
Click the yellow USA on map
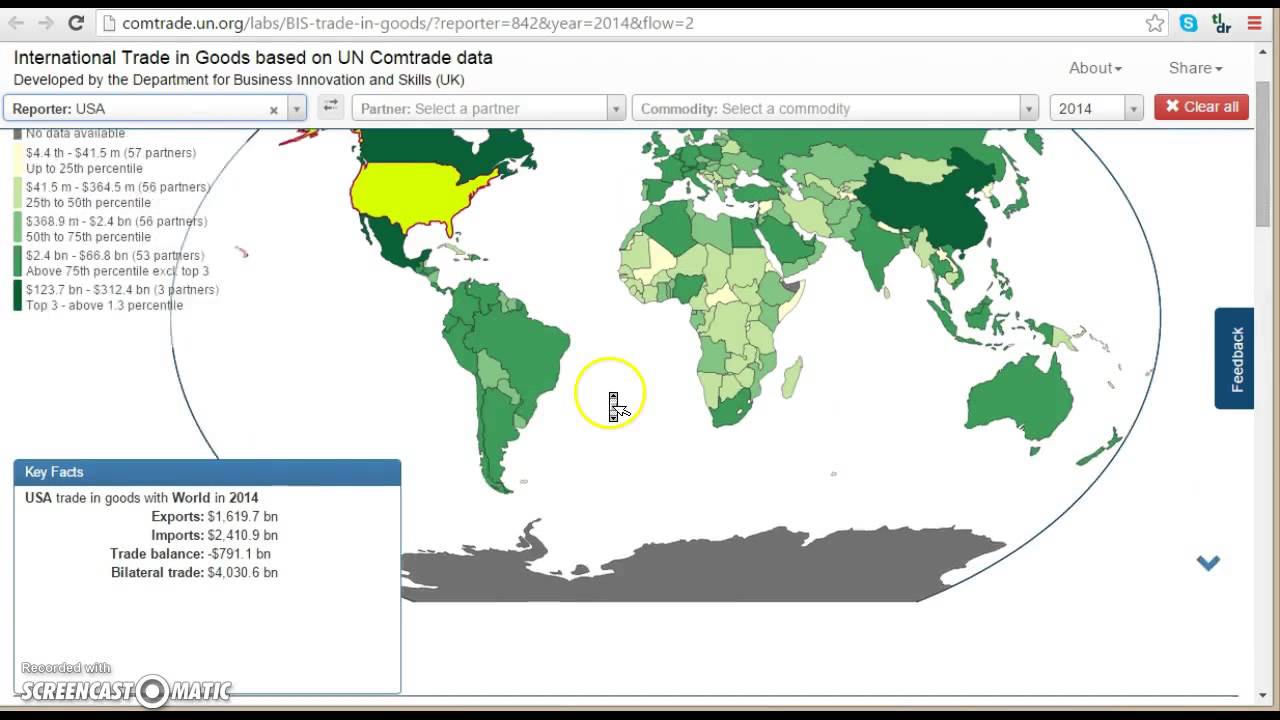[x=415, y=196]
